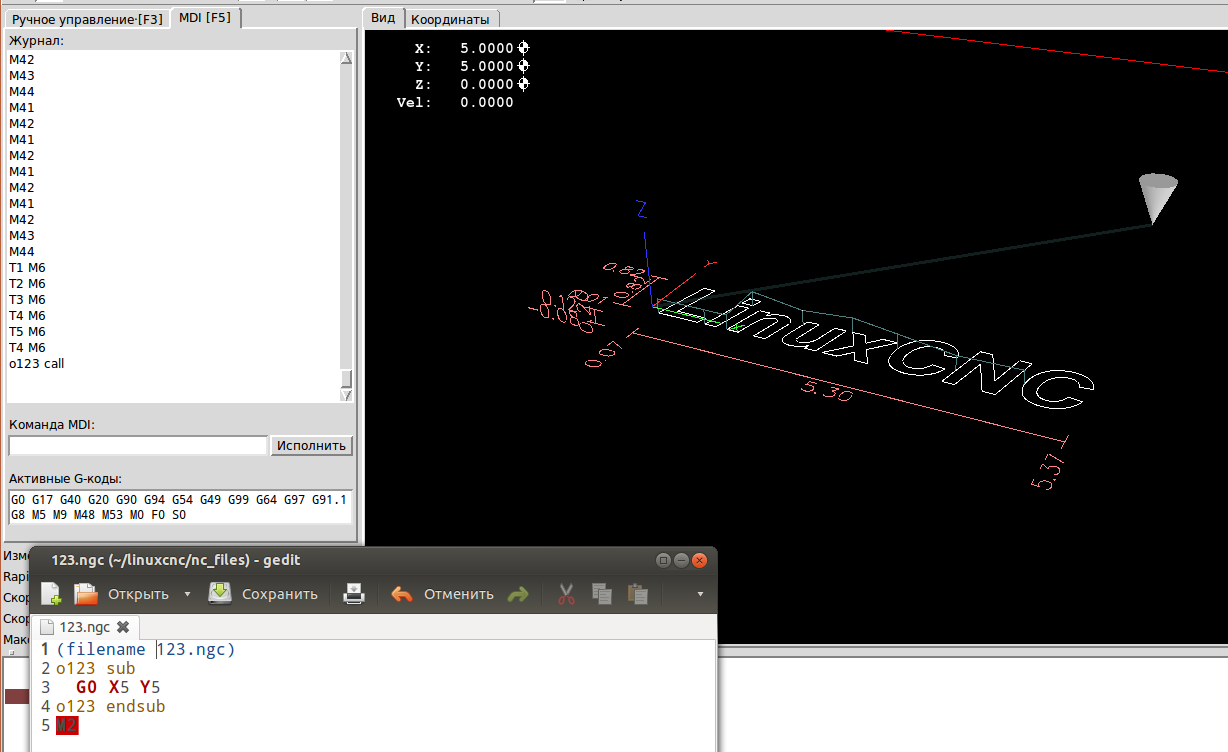Select journal entry o123 call

[37, 364]
